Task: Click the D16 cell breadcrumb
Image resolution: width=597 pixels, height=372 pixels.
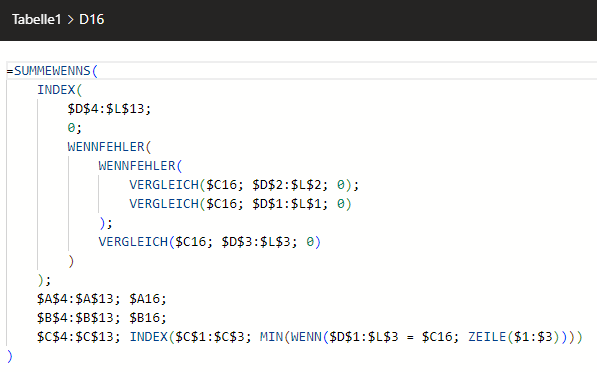Action: pos(91,19)
